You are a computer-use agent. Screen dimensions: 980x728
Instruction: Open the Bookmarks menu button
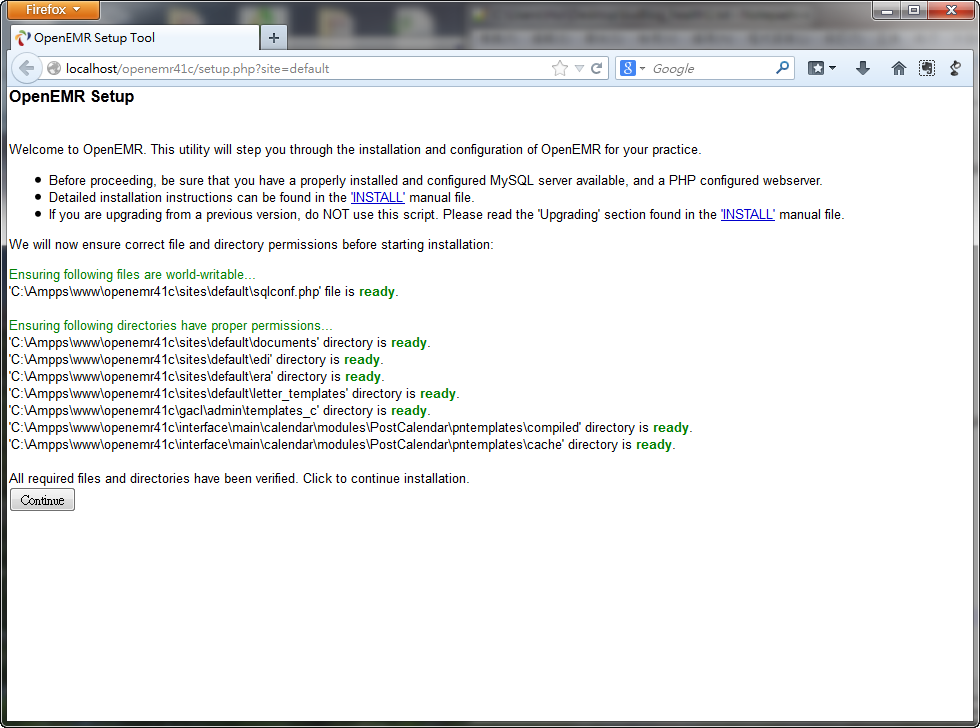coord(822,68)
